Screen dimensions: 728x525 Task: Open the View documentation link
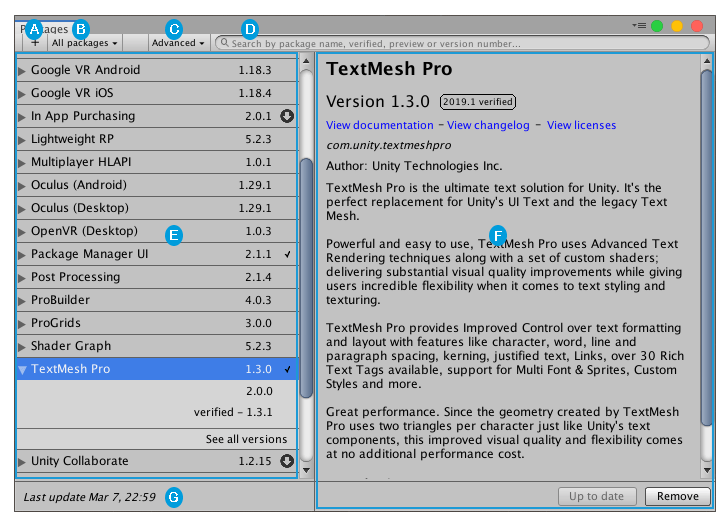coord(379,125)
